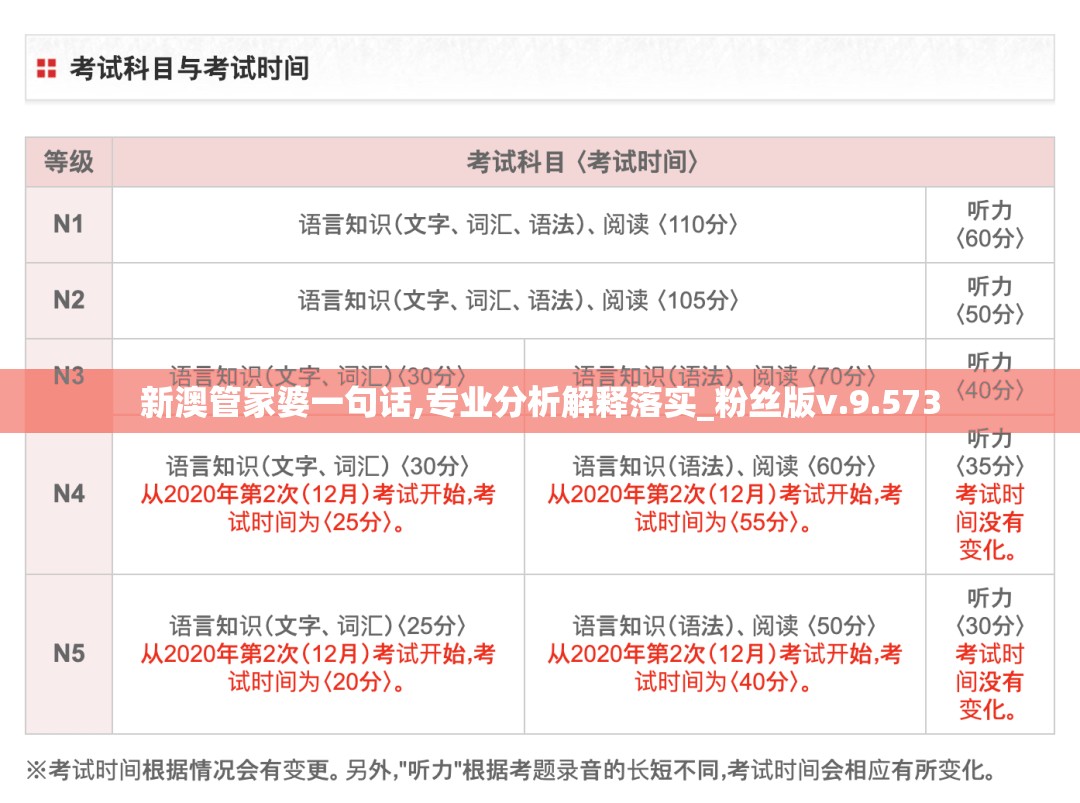Click N4 语言知识(文字、词汇)〈30分〉 text
Screen dimensions: 1080x803
click(x=318, y=466)
